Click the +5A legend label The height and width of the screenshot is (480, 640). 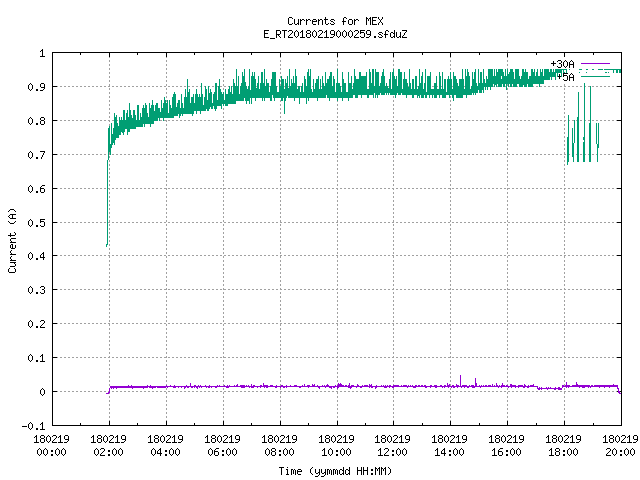[566, 77]
